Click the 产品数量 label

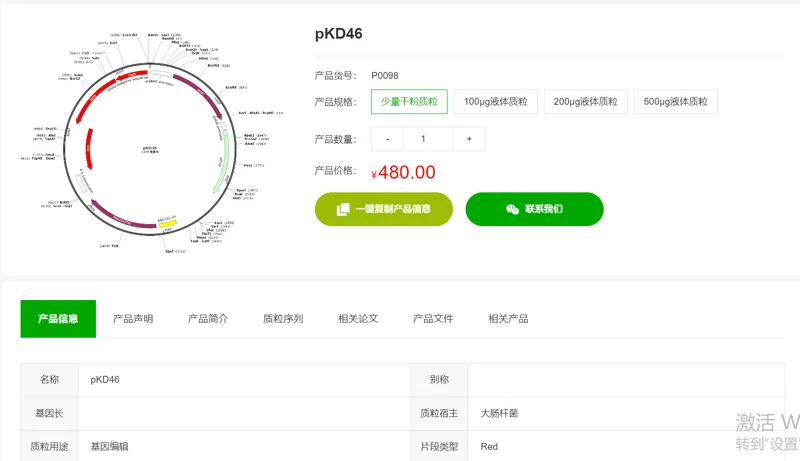tap(335, 139)
